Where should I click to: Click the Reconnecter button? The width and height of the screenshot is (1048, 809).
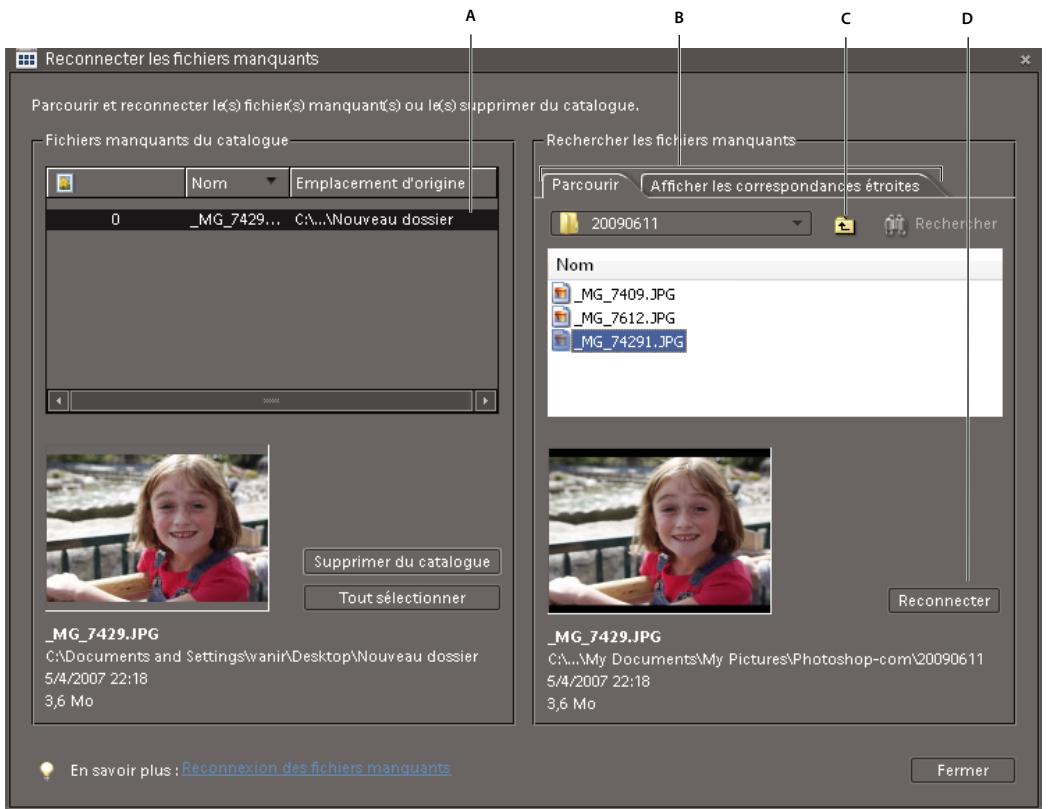[x=944, y=600]
